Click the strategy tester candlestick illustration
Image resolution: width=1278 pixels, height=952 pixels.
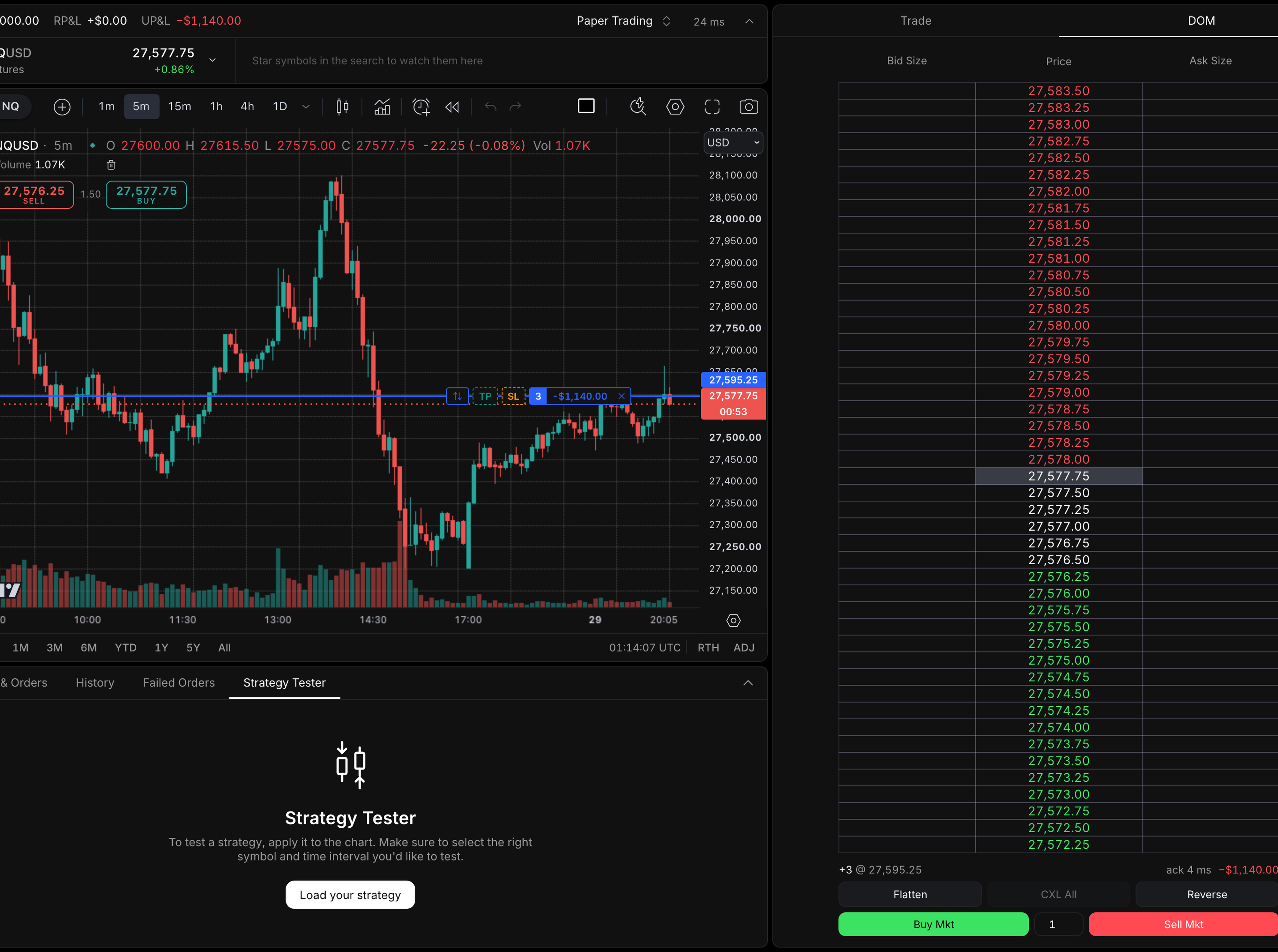click(350, 765)
